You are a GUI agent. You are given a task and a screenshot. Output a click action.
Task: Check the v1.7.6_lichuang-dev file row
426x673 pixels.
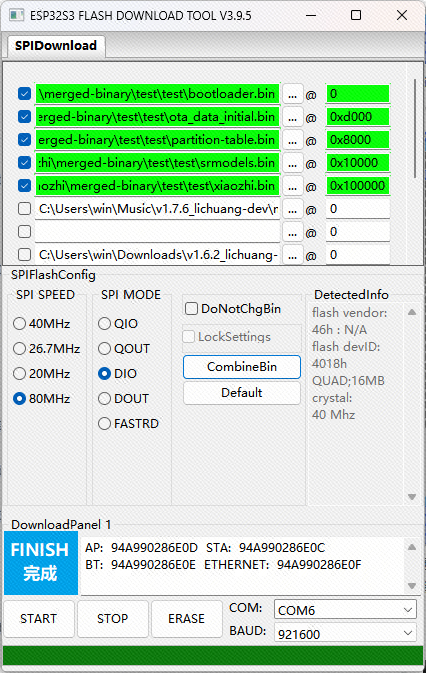pyautogui.click(x=24, y=209)
